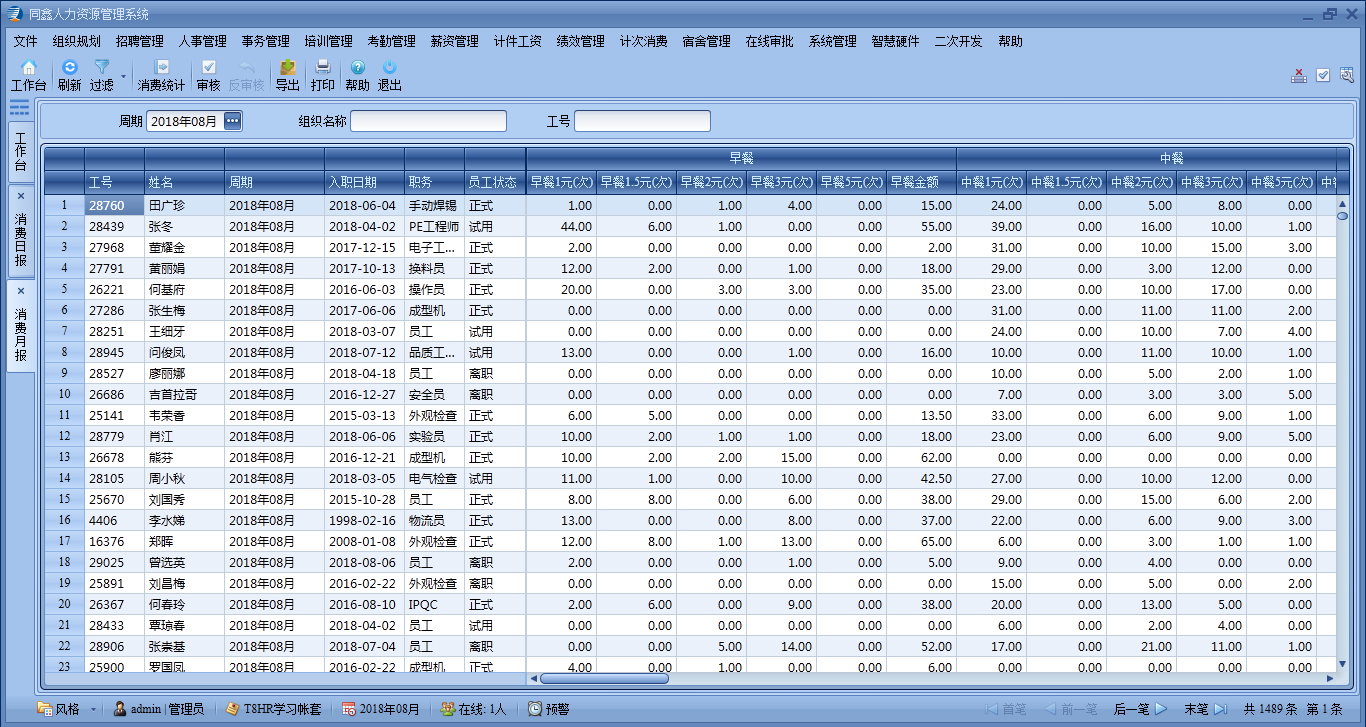
Task: Jump to last record with 末笔
Action: [x=1205, y=709]
